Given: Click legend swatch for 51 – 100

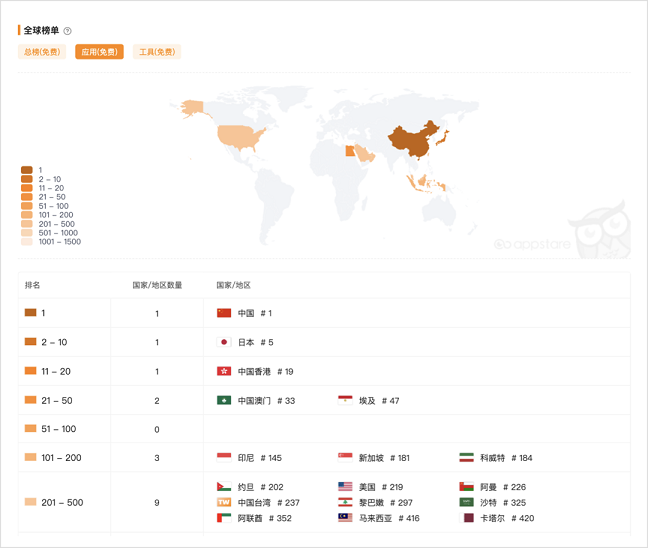Looking at the screenshot, I should [27, 206].
